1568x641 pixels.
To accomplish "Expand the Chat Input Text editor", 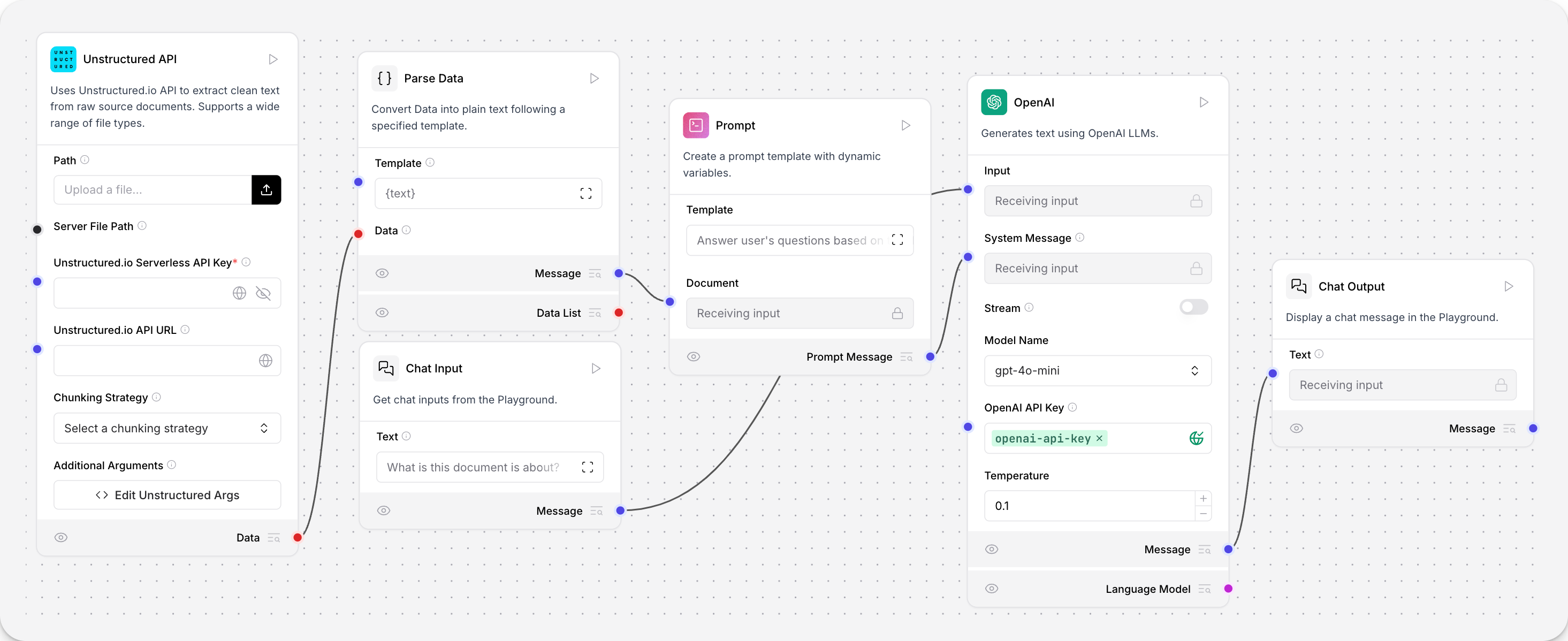I will click(588, 467).
